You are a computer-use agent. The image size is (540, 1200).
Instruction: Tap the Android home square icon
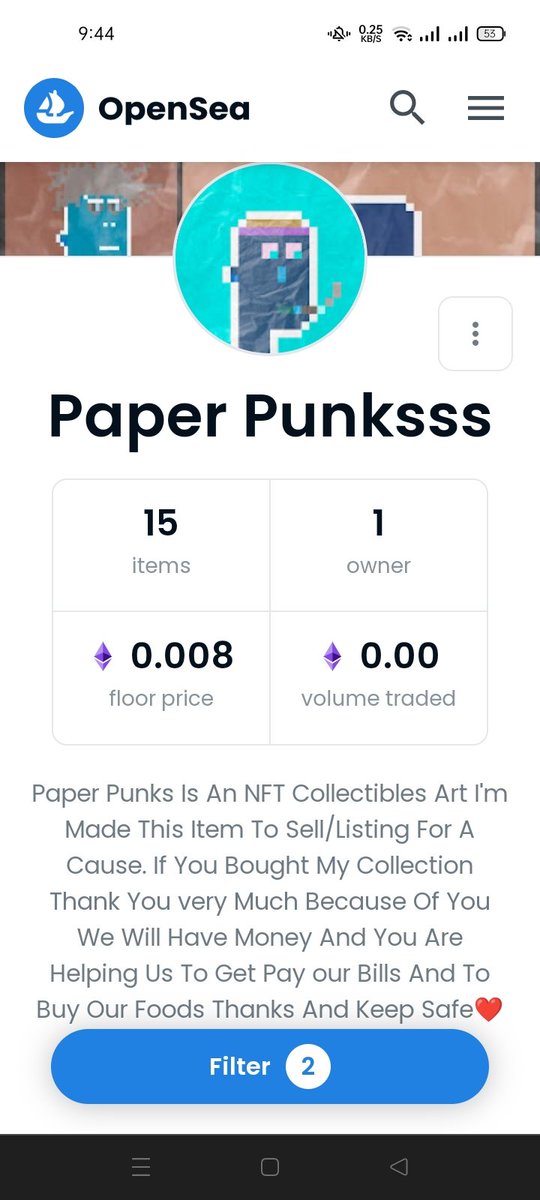[x=269, y=1166]
